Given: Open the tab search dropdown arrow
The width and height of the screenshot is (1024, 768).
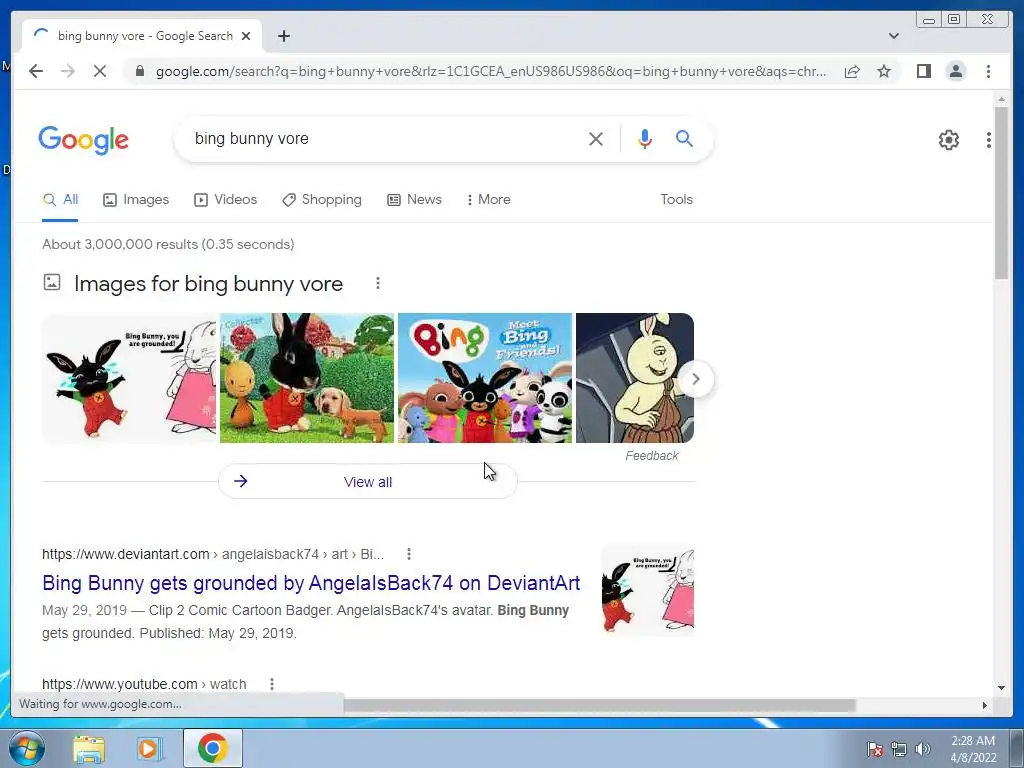Looking at the screenshot, I should pos(893,36).
